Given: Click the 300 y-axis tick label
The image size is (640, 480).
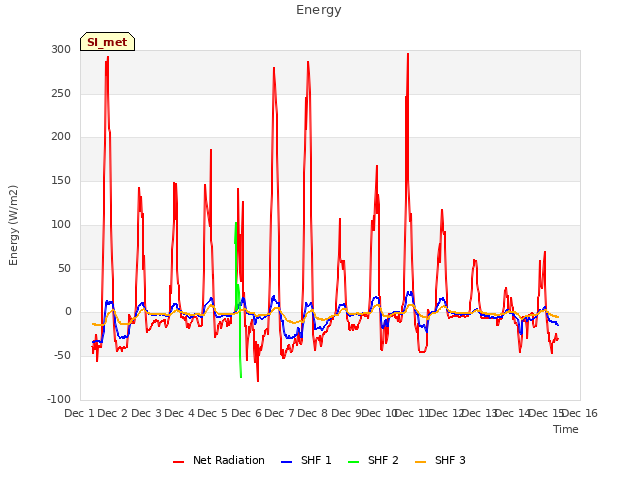Looking at the screenshot, I should (61, 49).
